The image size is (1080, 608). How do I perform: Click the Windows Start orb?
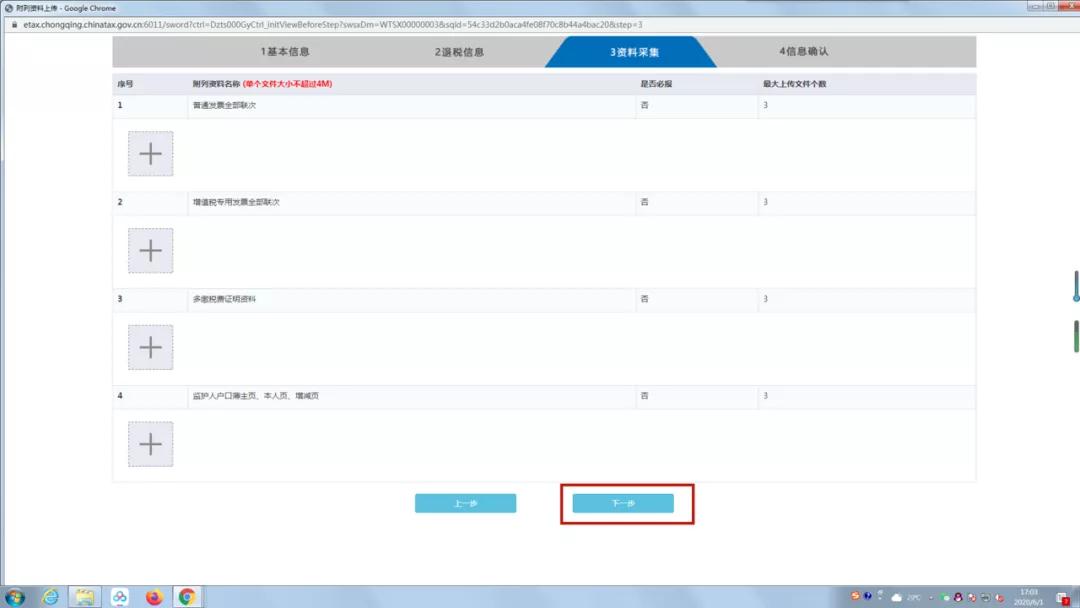pyautogui.click(x=13, y=597)
